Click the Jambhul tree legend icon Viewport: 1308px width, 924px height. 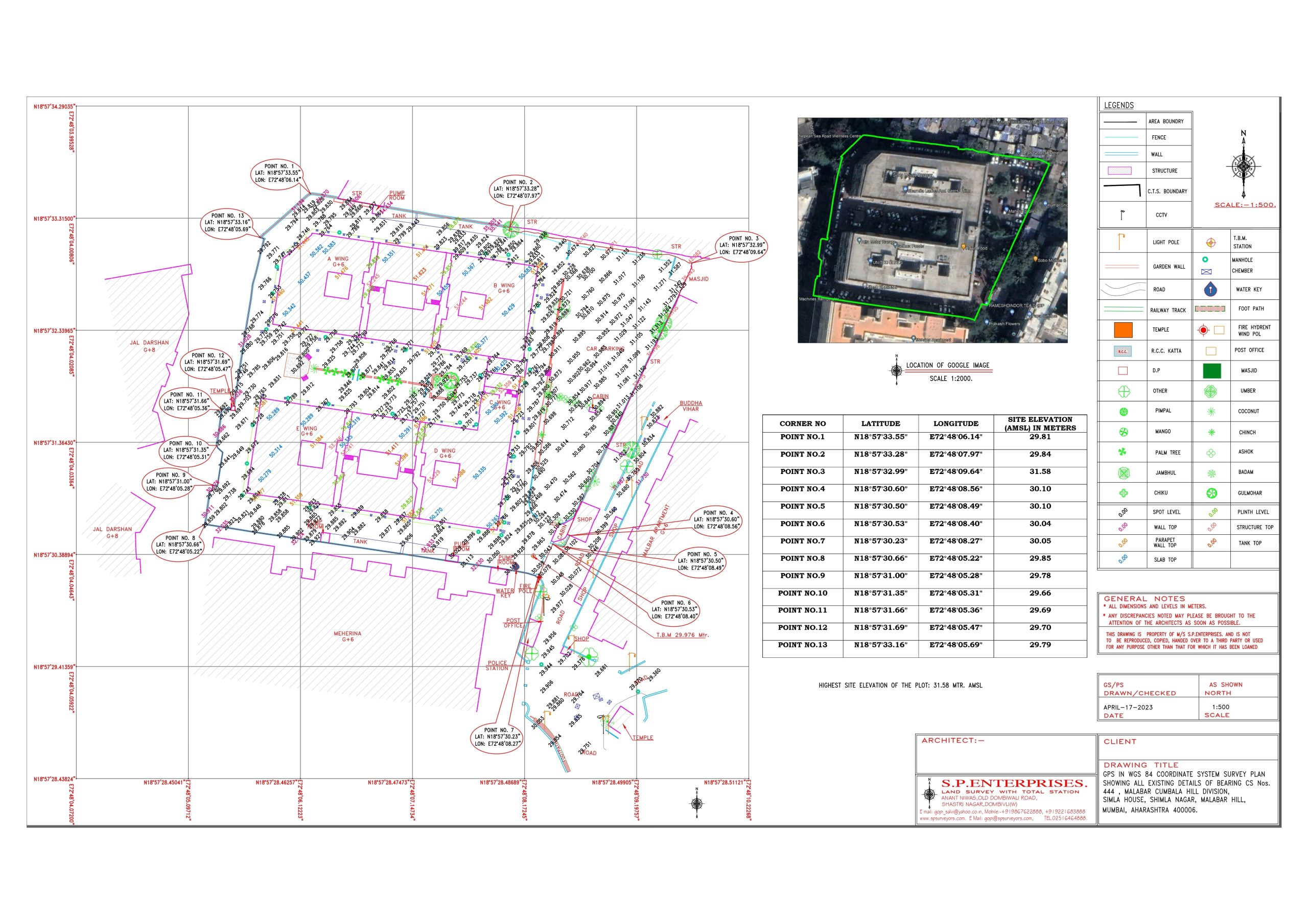pyautogui.click(x=1124, y=473)
